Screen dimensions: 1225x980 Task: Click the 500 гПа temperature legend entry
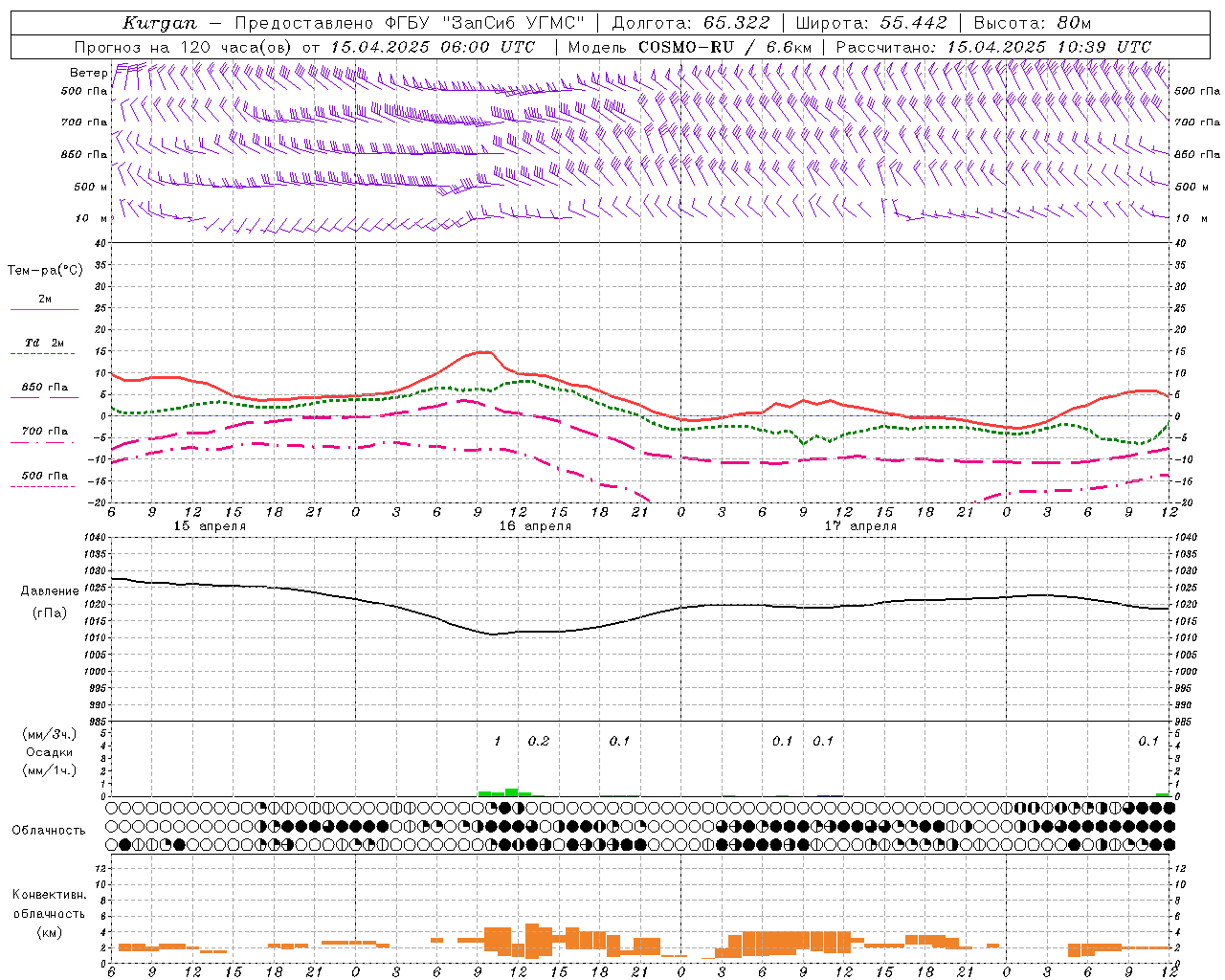44,476
